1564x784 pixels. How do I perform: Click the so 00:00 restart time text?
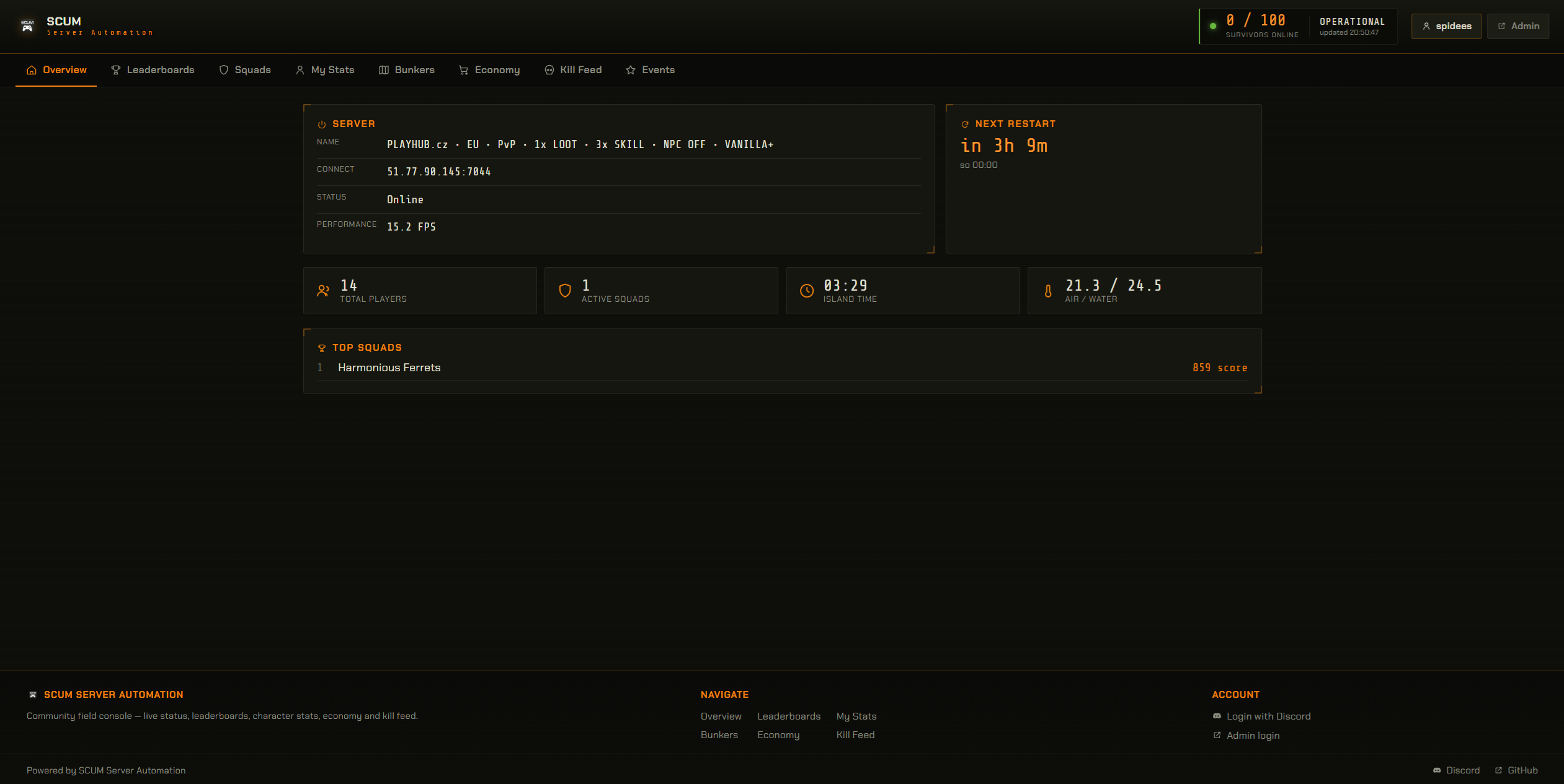tap(979, 165)
